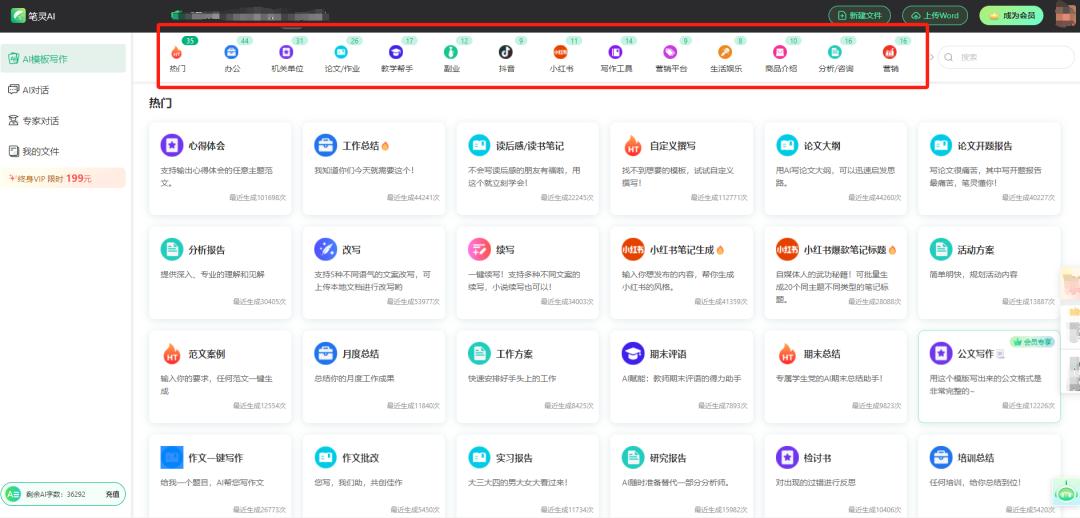This screenshot has width=1080, height=518.
Task: Click the 新建文件 button
Action: [860, 15]
